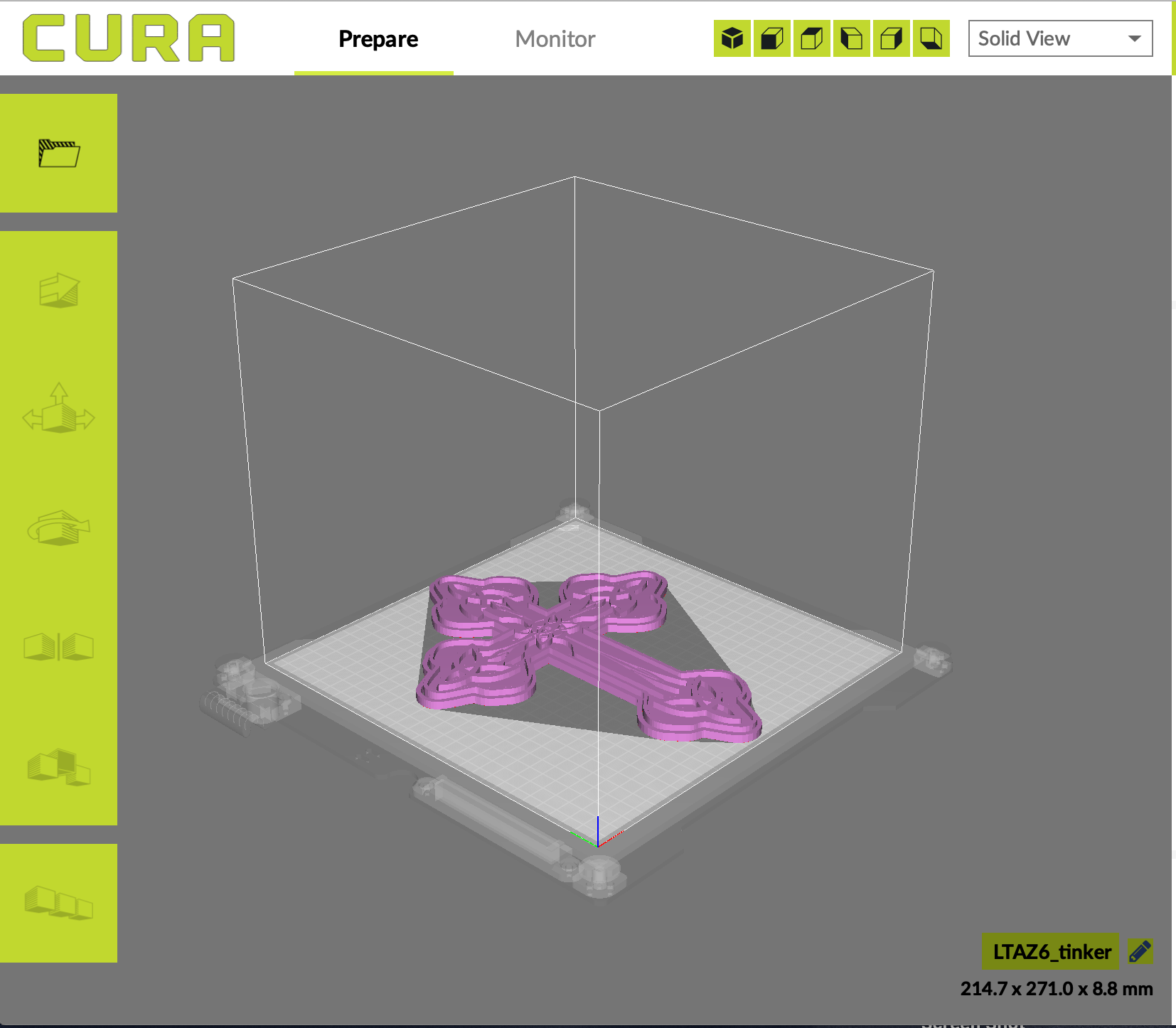The height and width of the screenshot is (1028, 1176).
Task: Select the last camera view cube icon
Action: pos(930,39)
